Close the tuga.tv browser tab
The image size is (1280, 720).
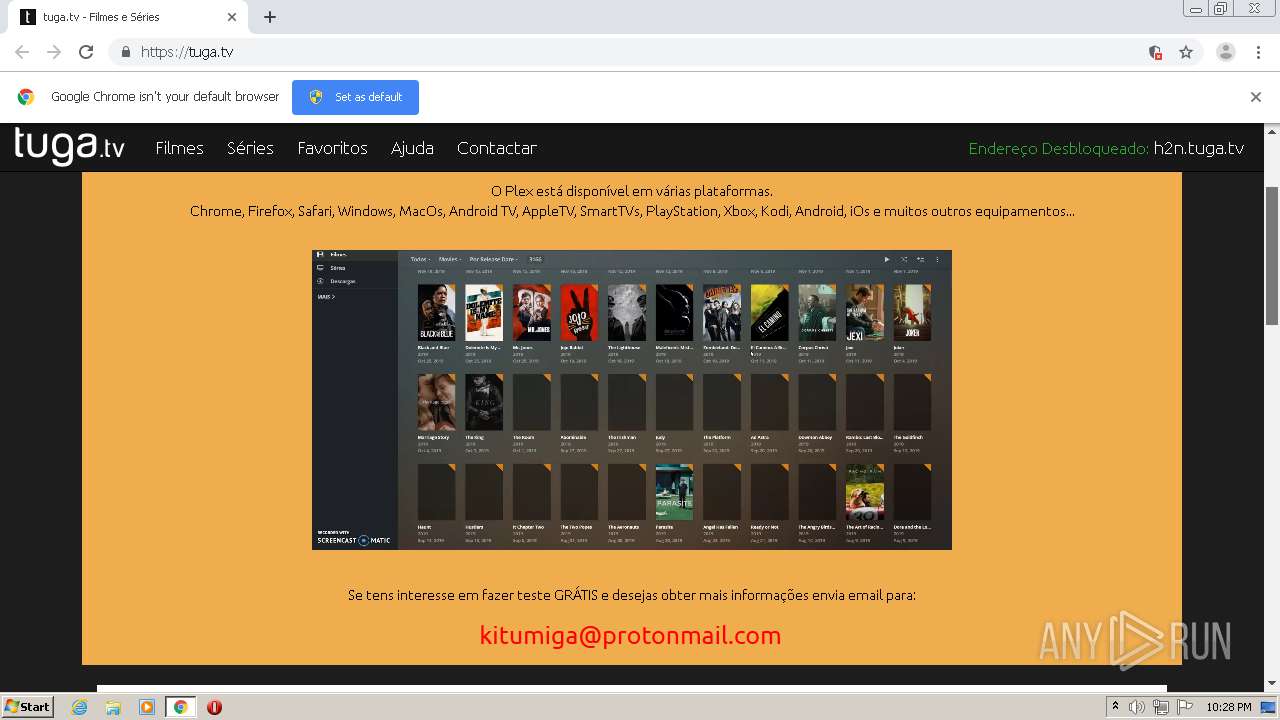pos(232,17)
